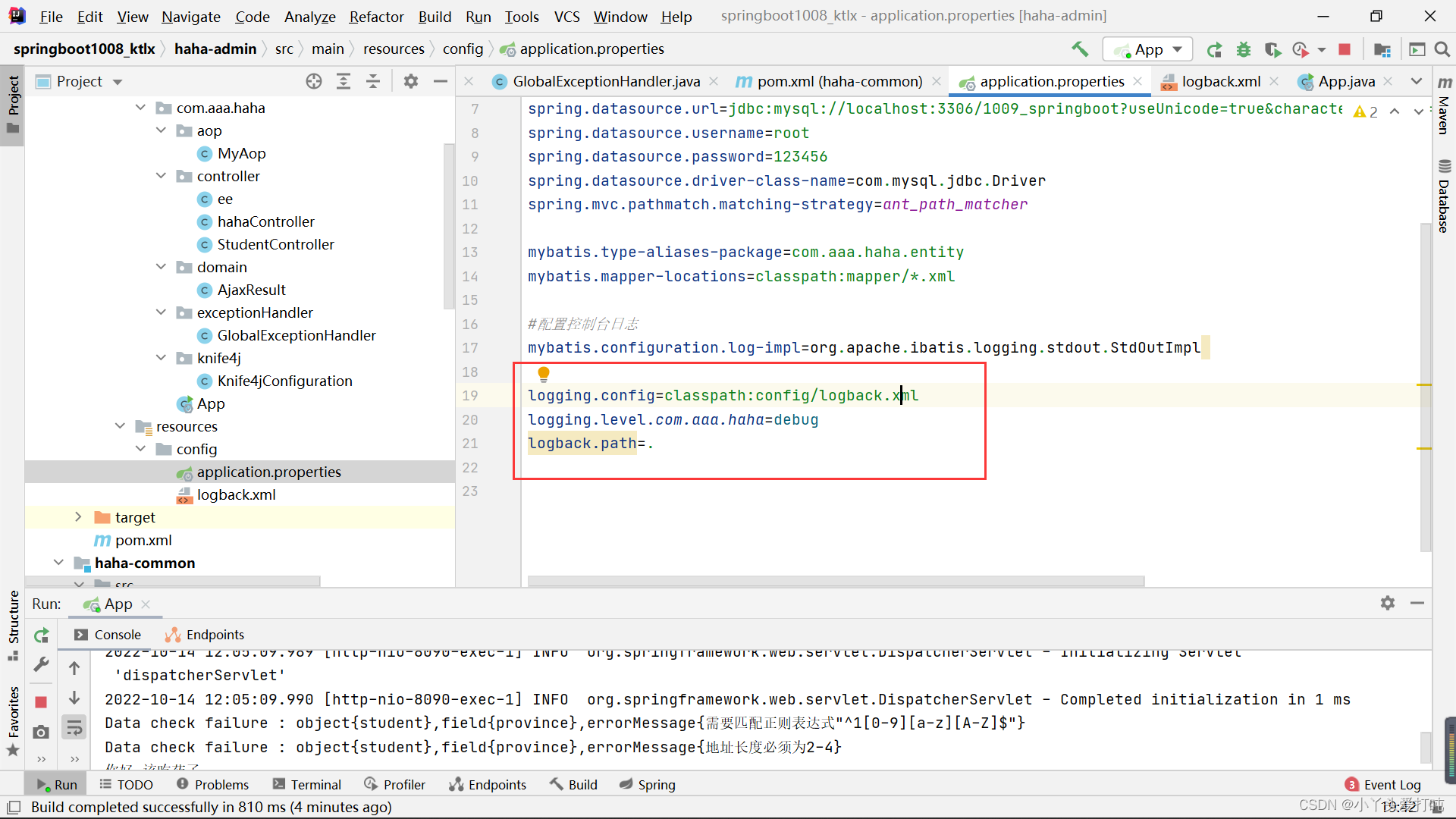
Task: Open Project panel options gear
Action: coord(411,81)
